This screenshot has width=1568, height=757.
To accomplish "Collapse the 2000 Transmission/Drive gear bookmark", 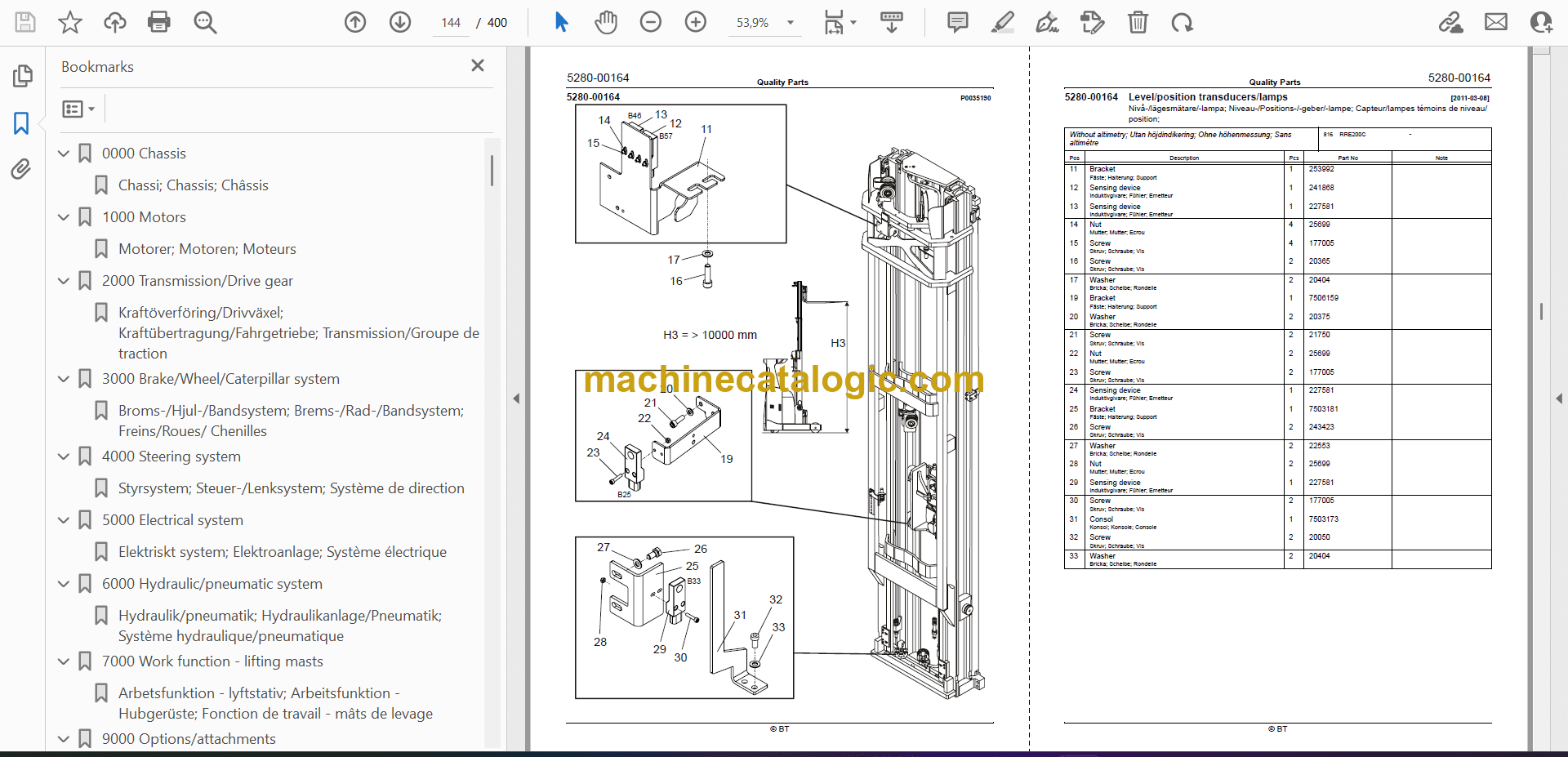I will [64, 280].
